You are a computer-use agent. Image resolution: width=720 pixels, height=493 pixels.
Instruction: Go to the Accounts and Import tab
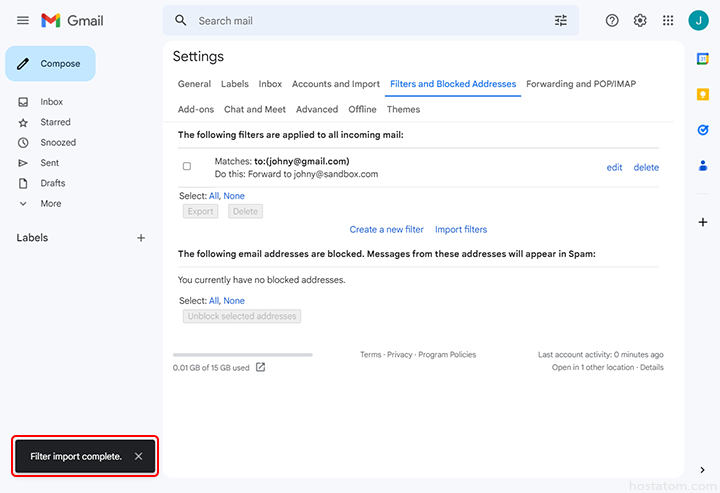point(336,84)
